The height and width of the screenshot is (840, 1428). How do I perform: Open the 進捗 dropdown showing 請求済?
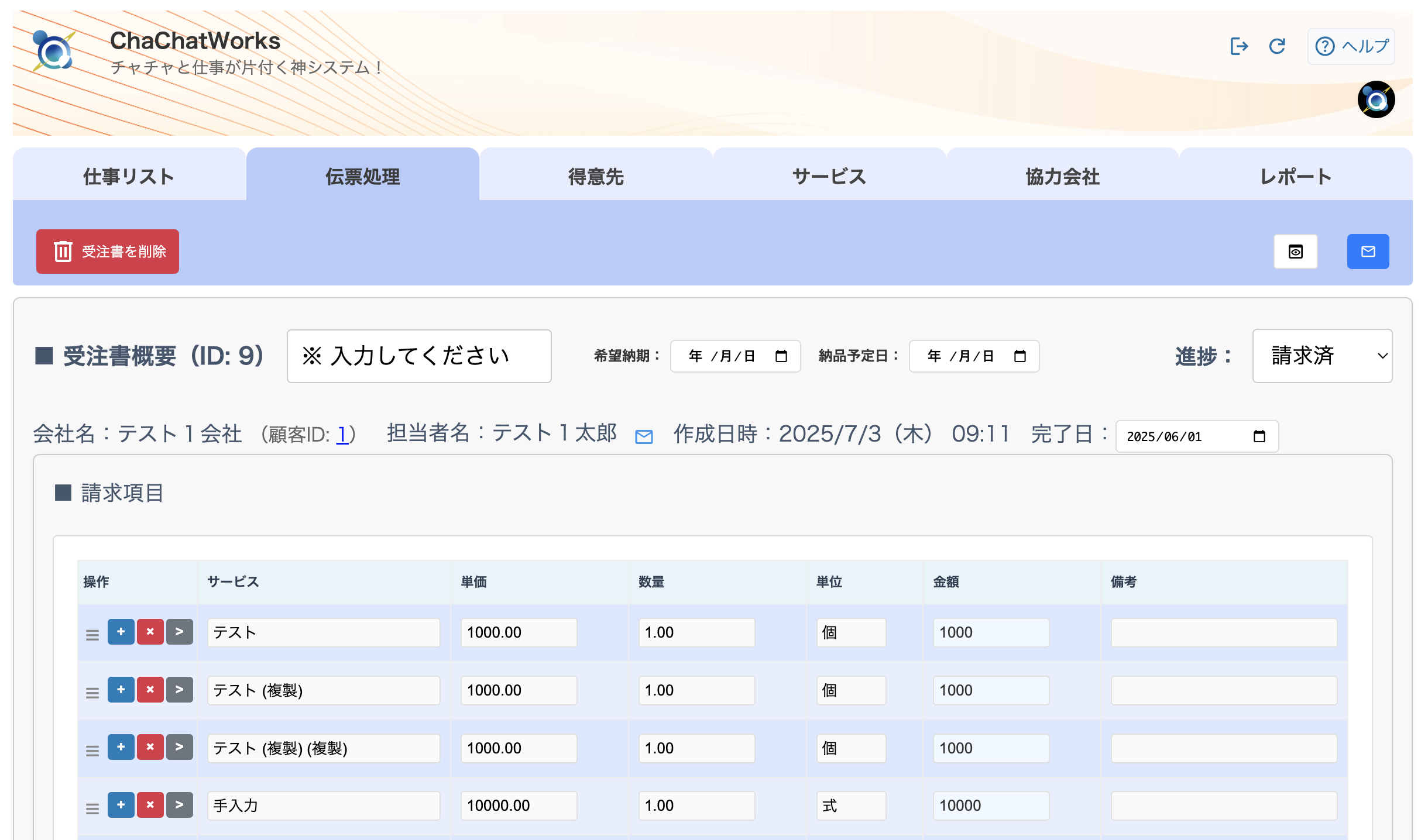[x=1323, y=356]
